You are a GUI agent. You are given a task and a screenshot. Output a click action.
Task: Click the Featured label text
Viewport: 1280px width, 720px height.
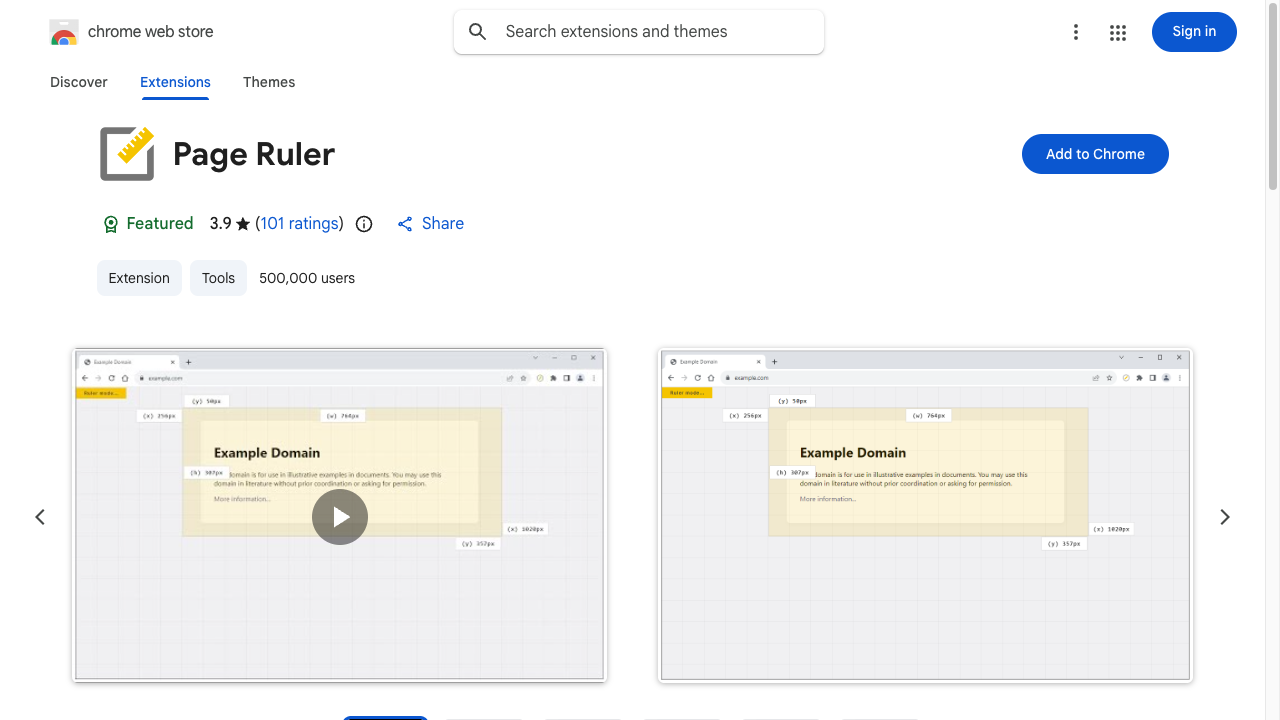(x=160, y=224)
